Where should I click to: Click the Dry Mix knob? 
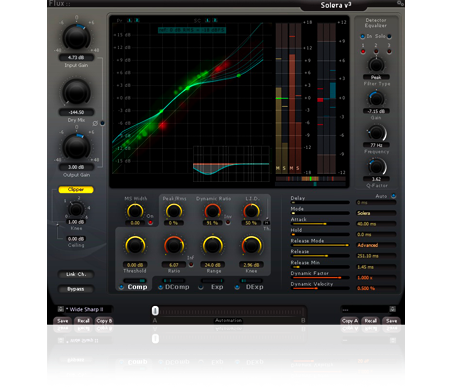pos(76,92)
